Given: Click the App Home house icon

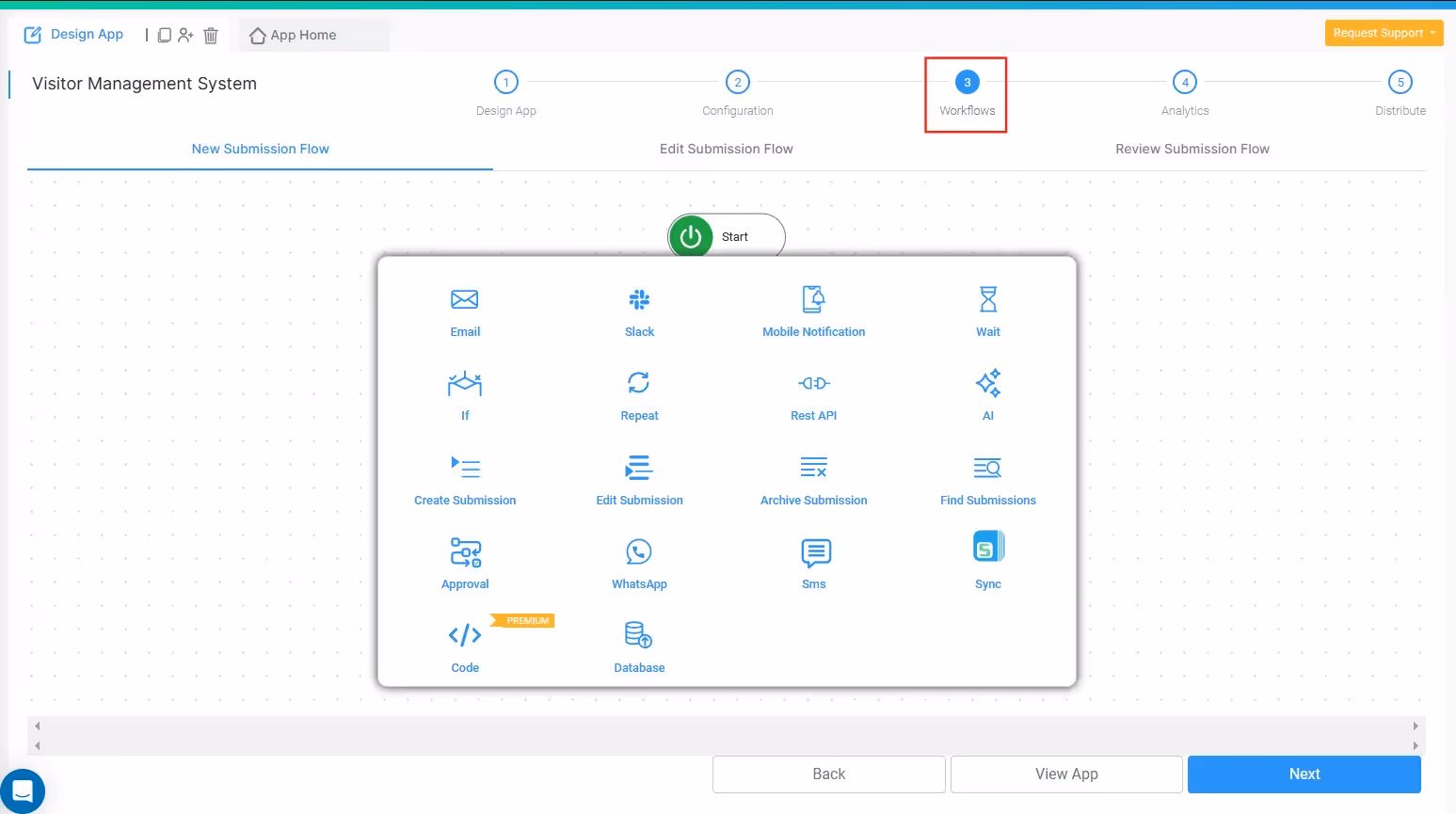Looking at the screenshot, I should coord(257,36).
